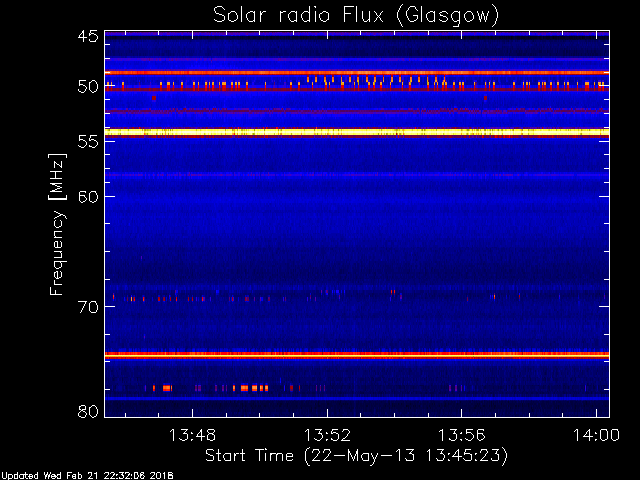The height and width of the screenshot is (480, 640).
Task: Click the orange emission line above 50 MHz
Action: tap(357, 73)
